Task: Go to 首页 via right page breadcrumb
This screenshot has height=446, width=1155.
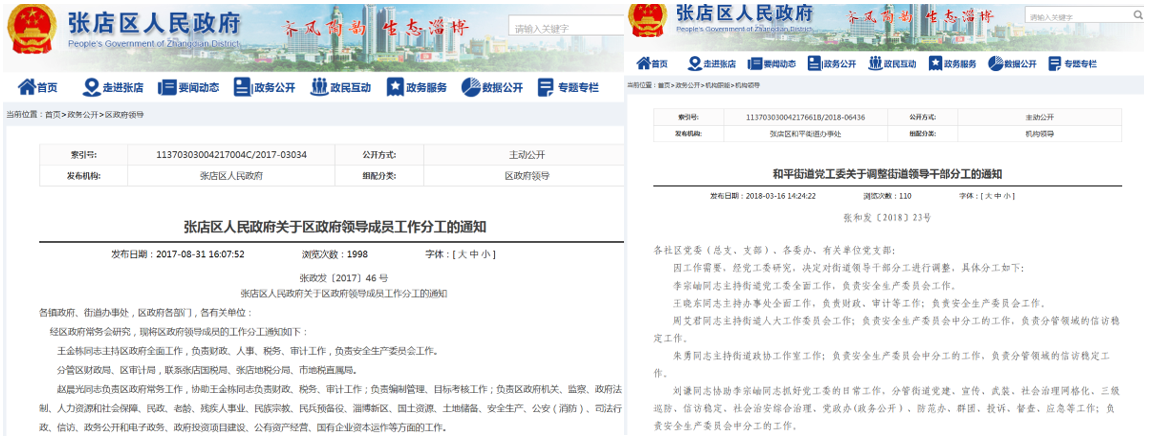Action: pyautogui.click(x=664, y=86)
